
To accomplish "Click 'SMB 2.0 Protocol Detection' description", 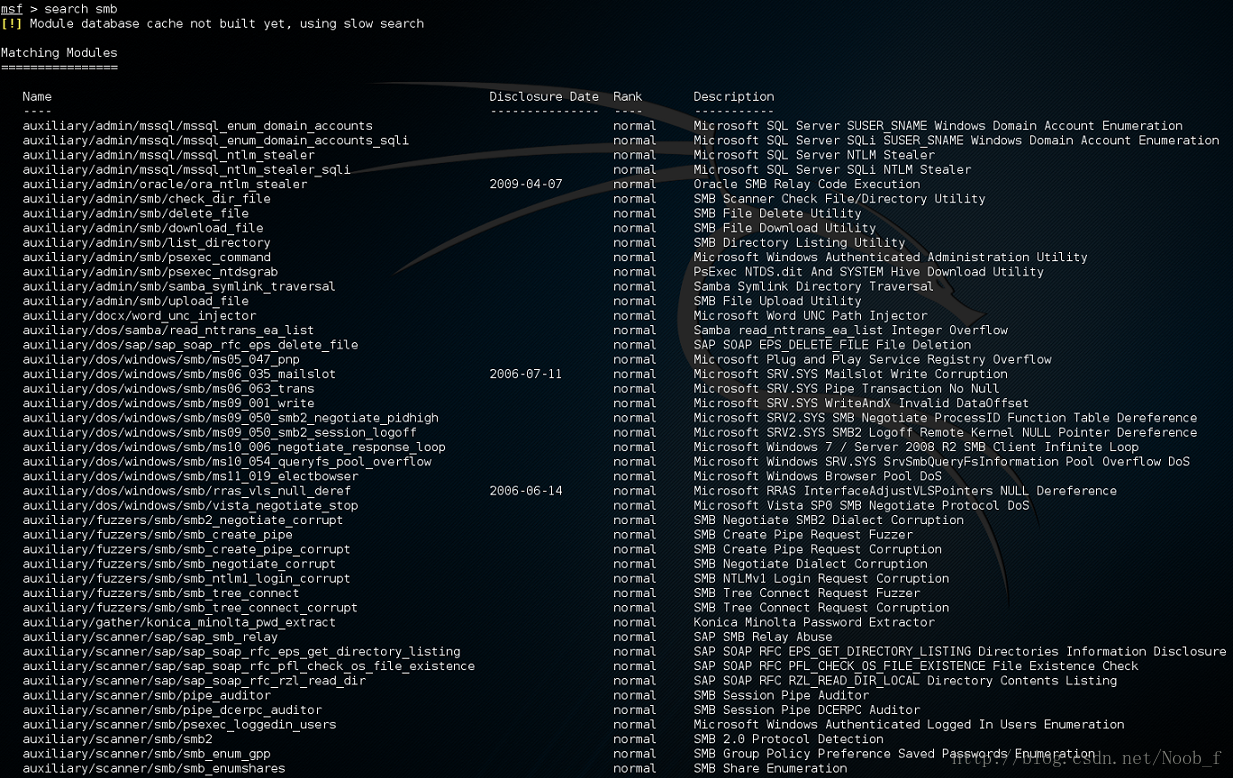I will click(x=789, y=739).
